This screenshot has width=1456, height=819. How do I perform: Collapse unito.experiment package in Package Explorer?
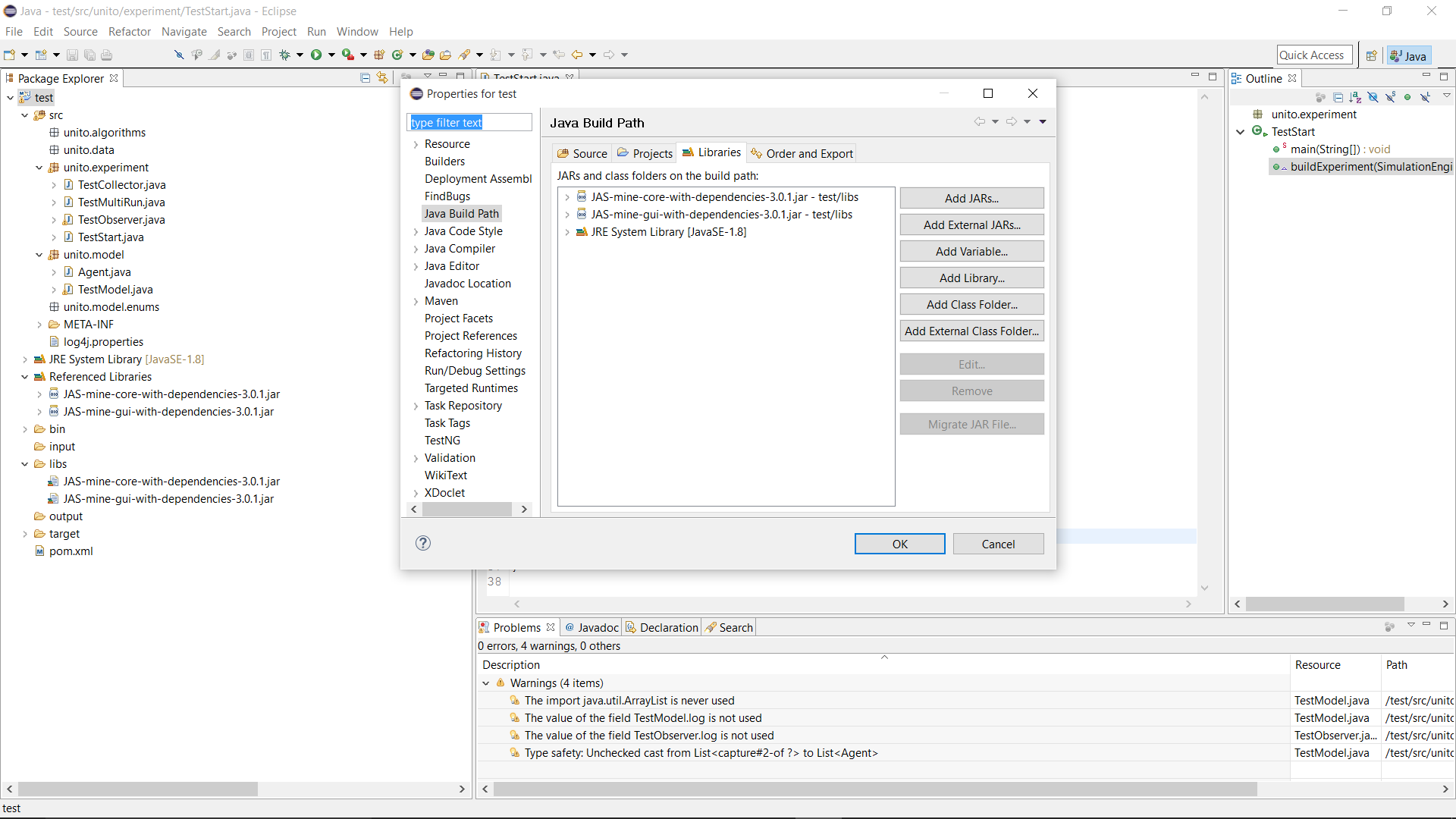pos(39,168)
